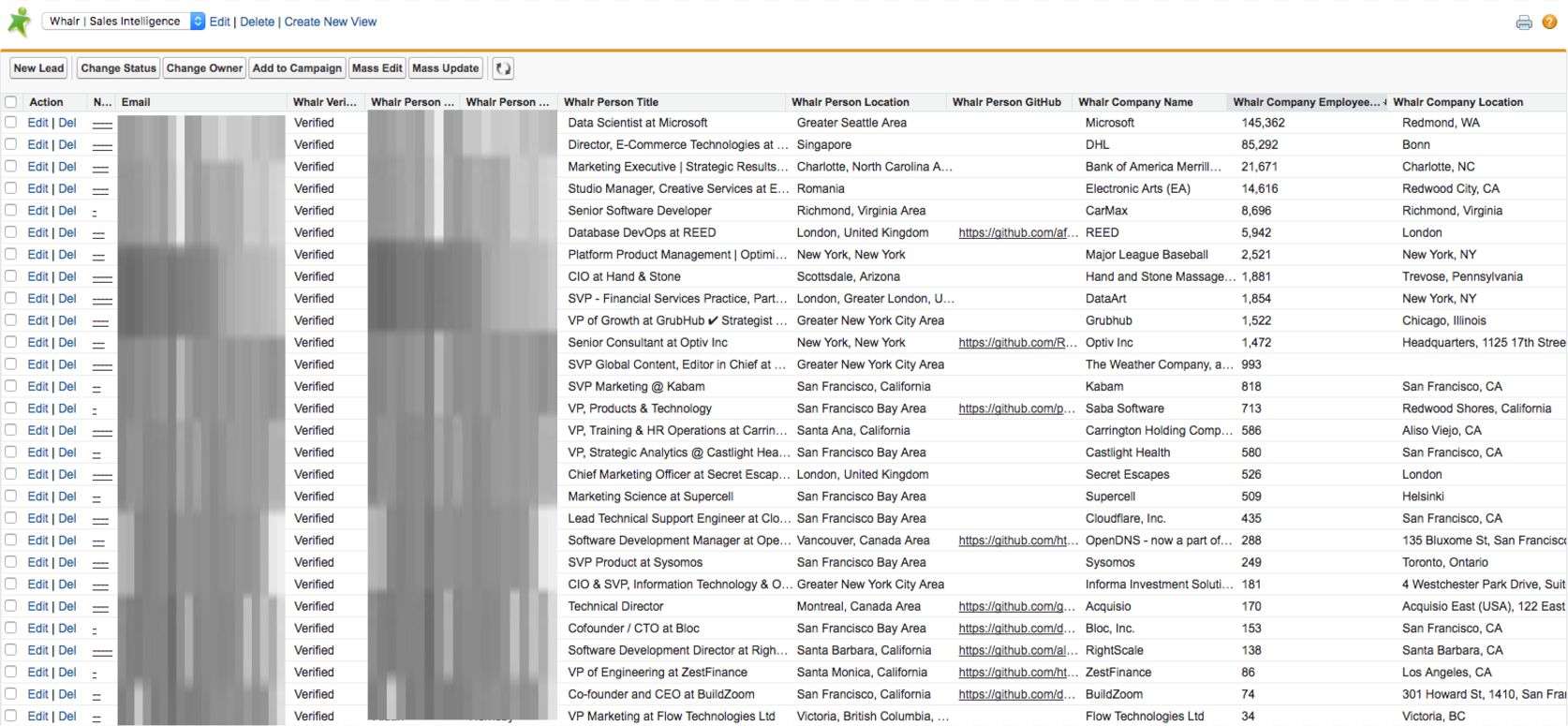This screenshot has width=1568, height=726.
Task: Click the refresh list icon button
Action: click(x=503, y=68)
